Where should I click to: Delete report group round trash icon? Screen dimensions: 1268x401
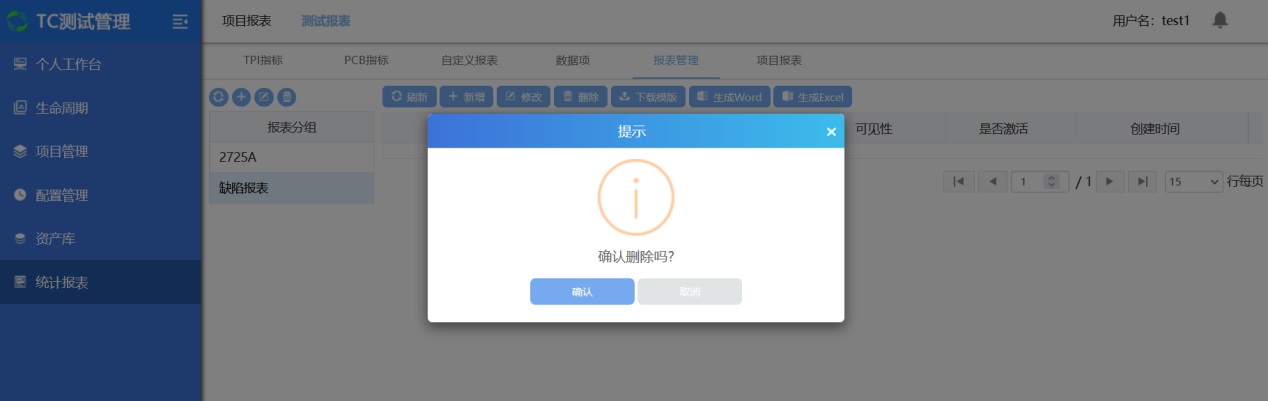click(287, 97)
